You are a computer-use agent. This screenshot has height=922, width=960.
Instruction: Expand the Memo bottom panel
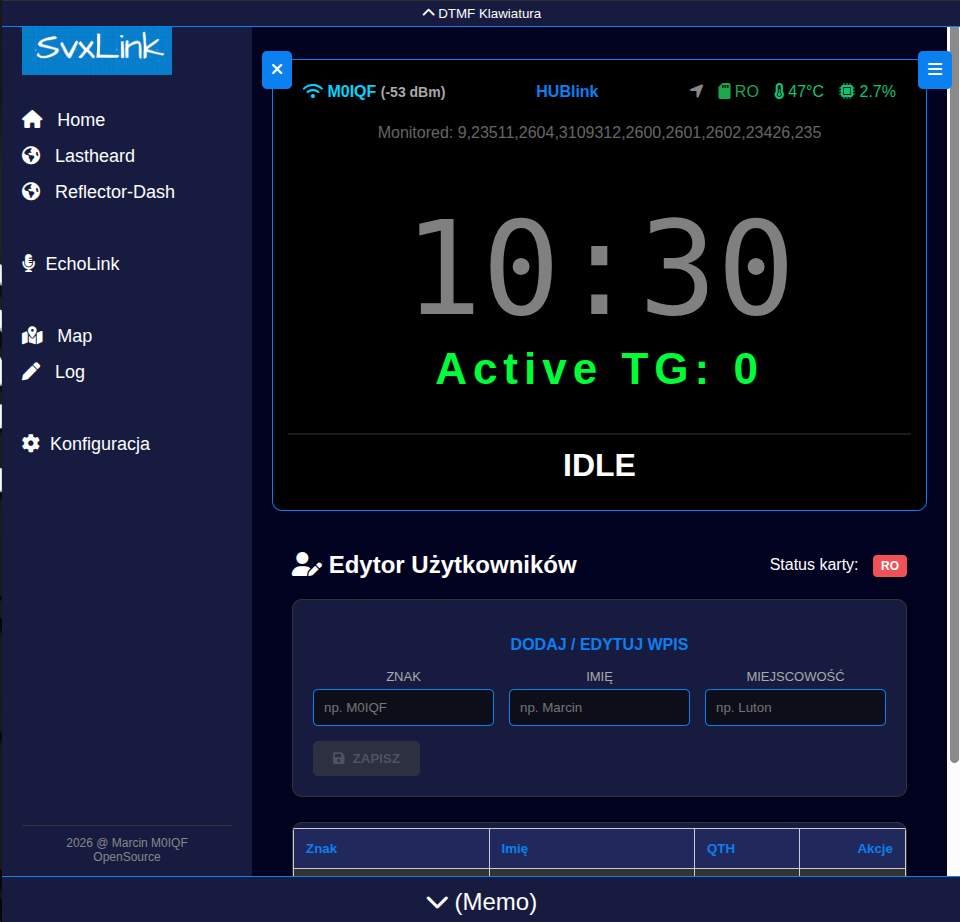(x=481, y=902)
